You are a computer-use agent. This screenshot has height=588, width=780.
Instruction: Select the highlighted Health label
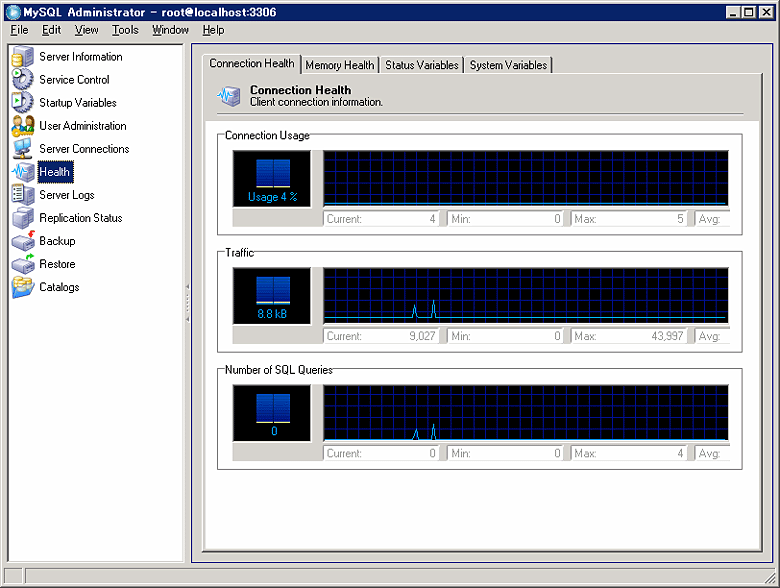click(55, 172)
